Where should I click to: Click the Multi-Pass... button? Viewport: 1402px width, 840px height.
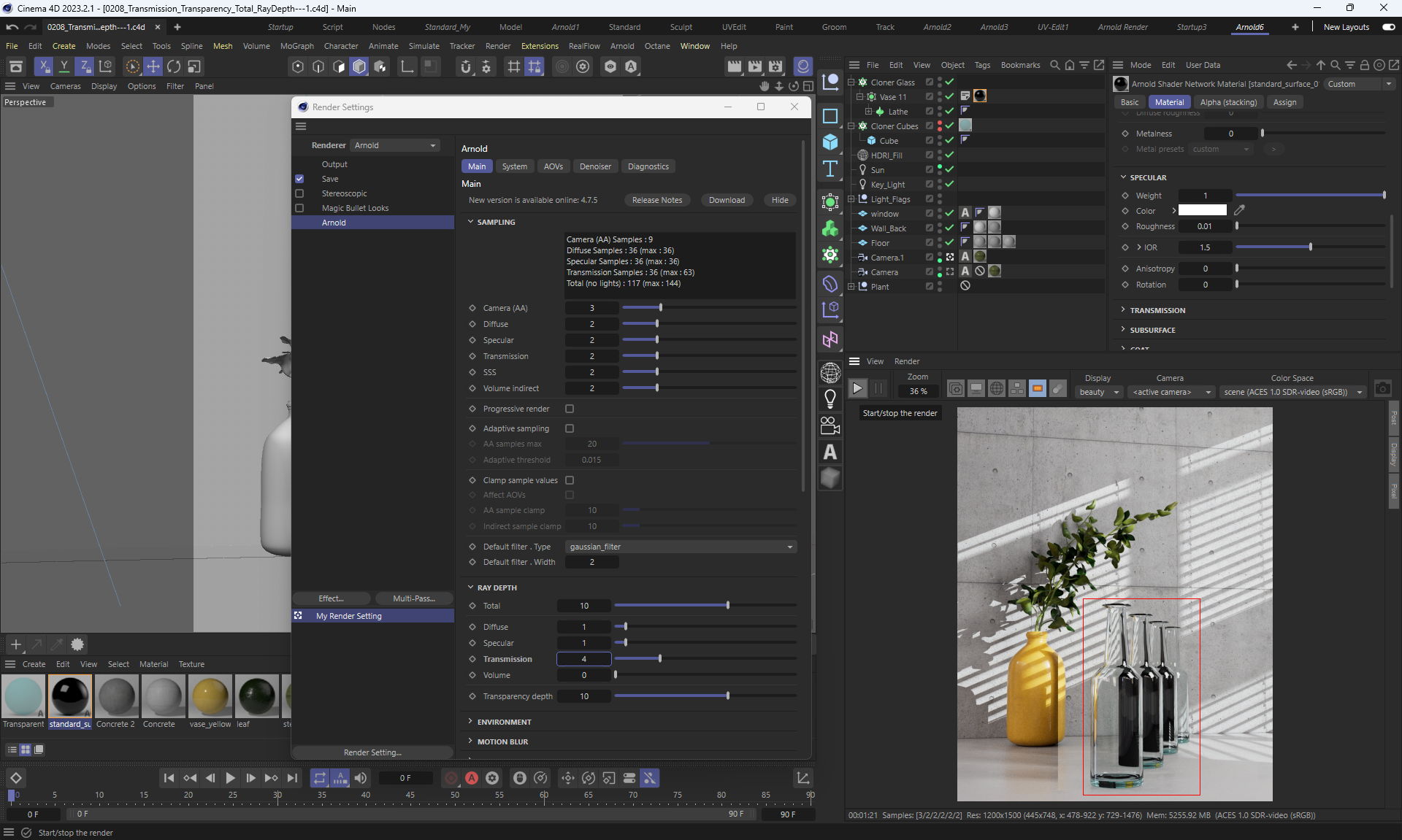413,598
